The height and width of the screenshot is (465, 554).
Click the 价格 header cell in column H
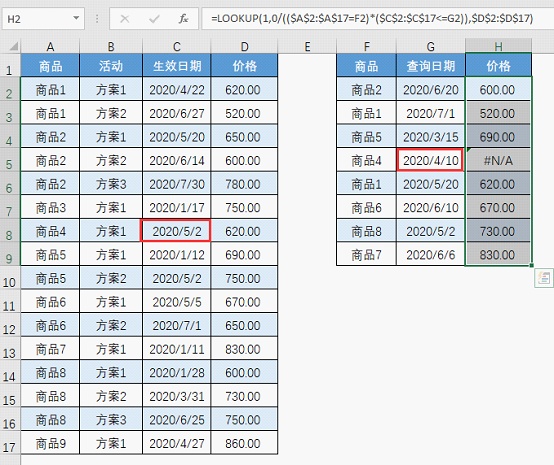[x=498, y=65]
